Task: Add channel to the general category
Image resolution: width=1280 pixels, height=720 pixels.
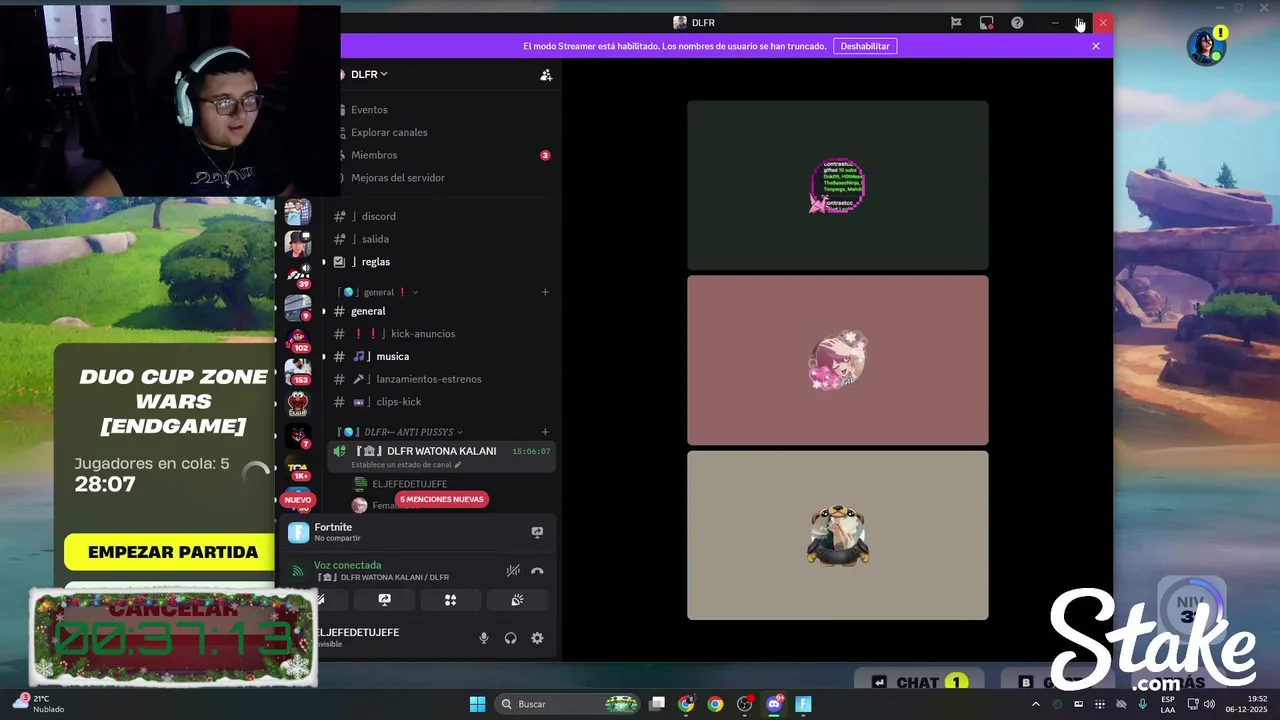Action: tap(545, 292)
